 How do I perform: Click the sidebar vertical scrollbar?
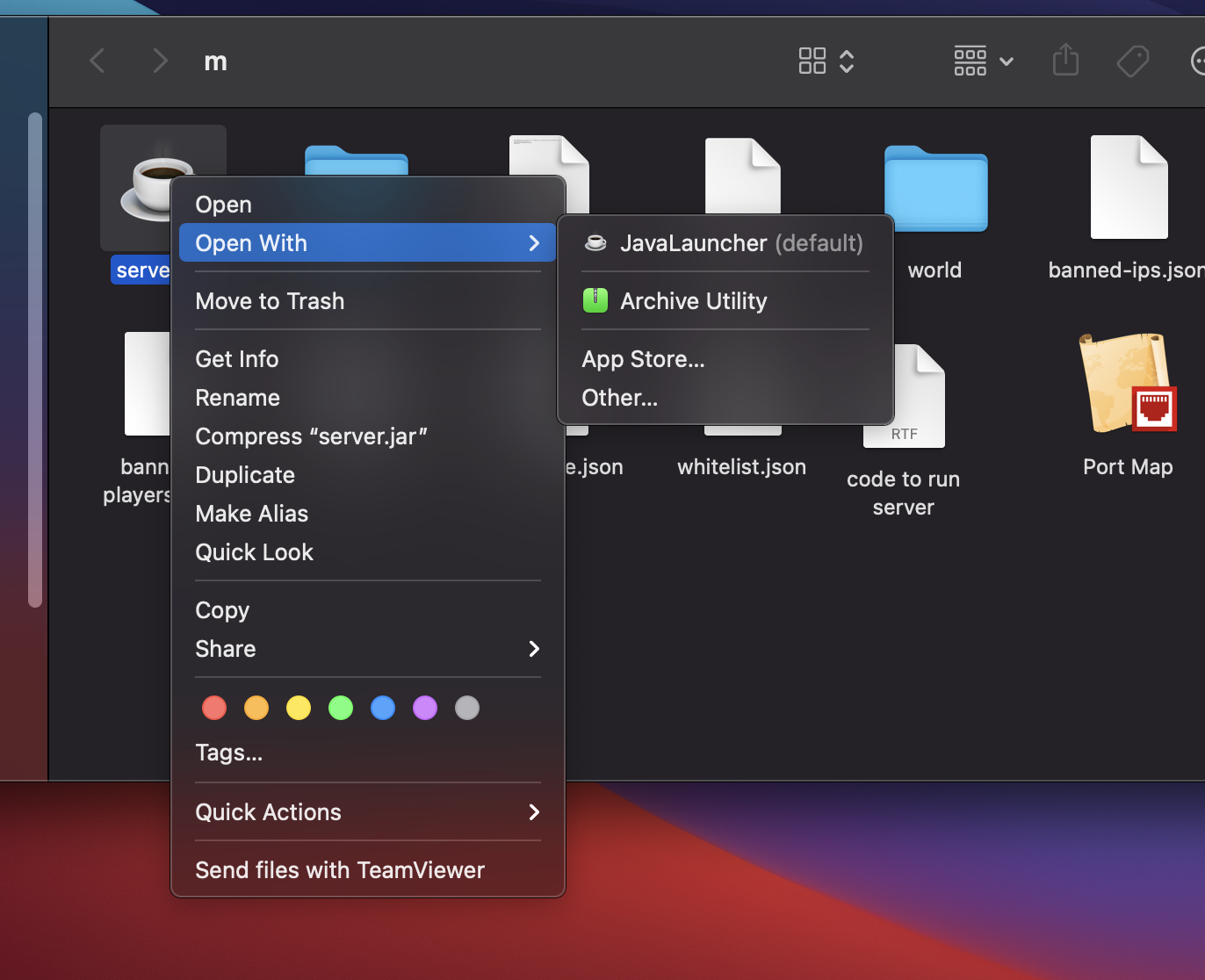[35, 360]
